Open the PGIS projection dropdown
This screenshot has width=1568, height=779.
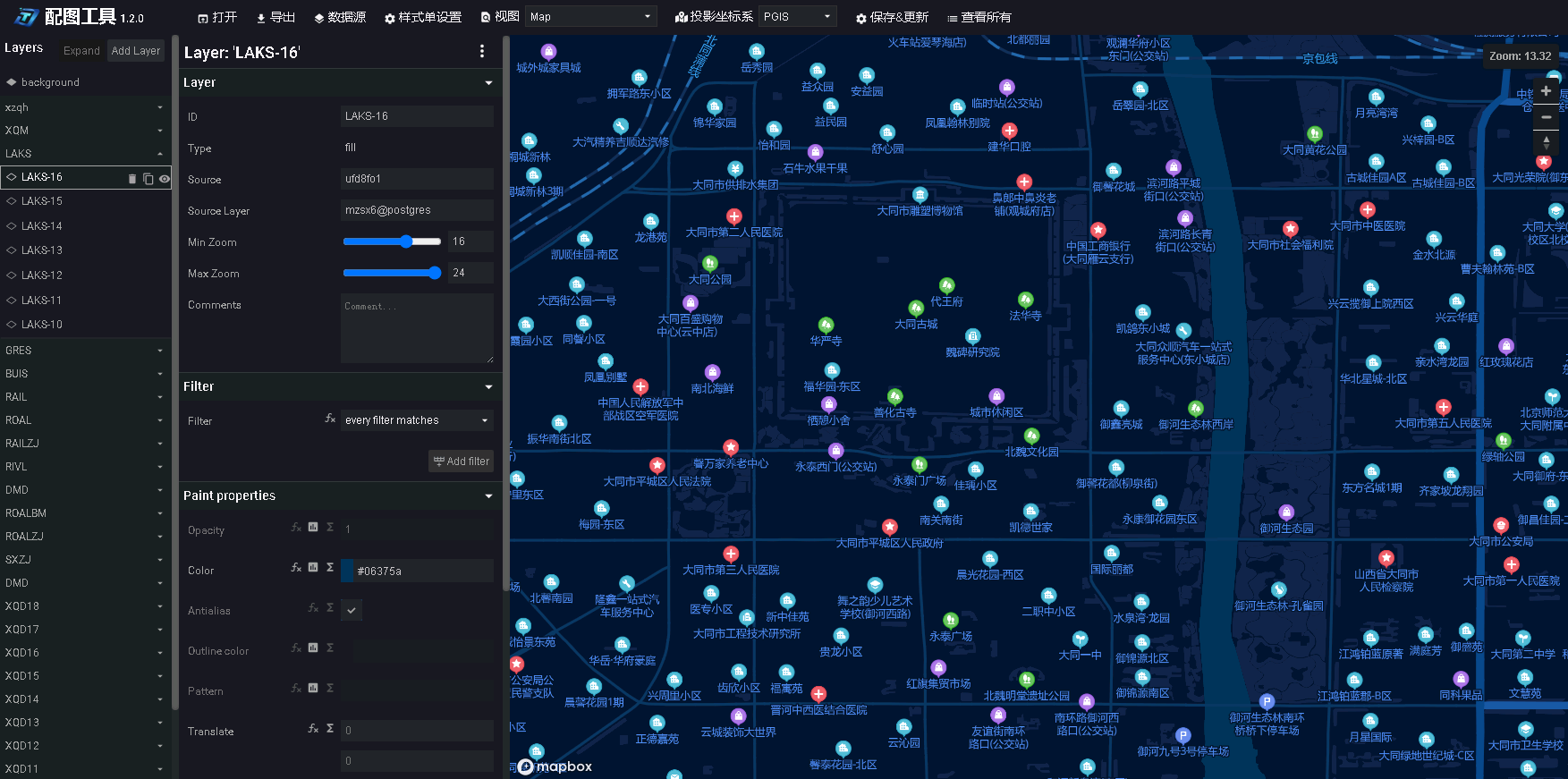(797, 16)
